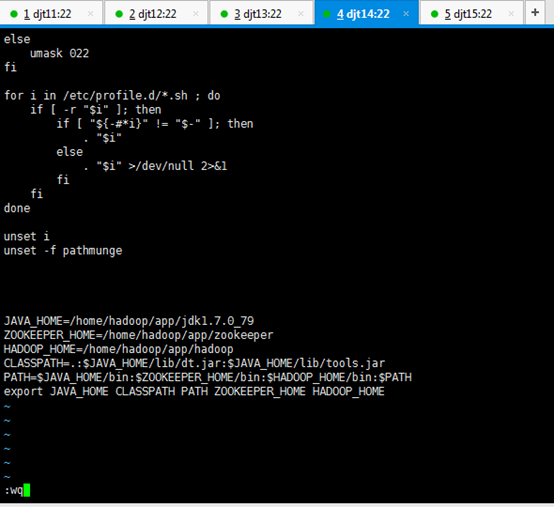Switch to the 5 djt15:22 tab
The width and height of the screenshot is (554, 507).
pyautogui.click(x=471, y=13)
